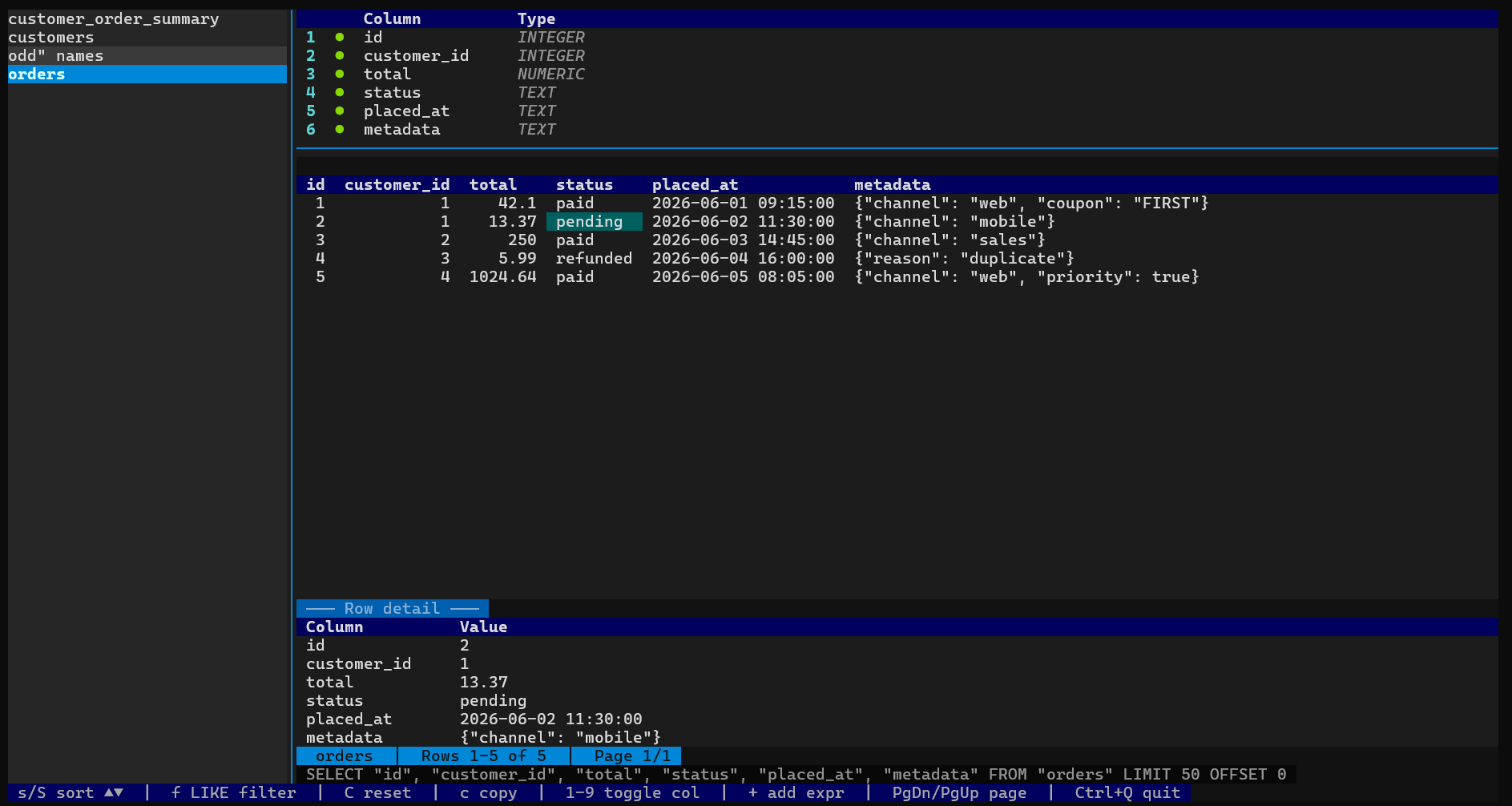Toggle the green dot for customer_id column

tap(340, 55)
